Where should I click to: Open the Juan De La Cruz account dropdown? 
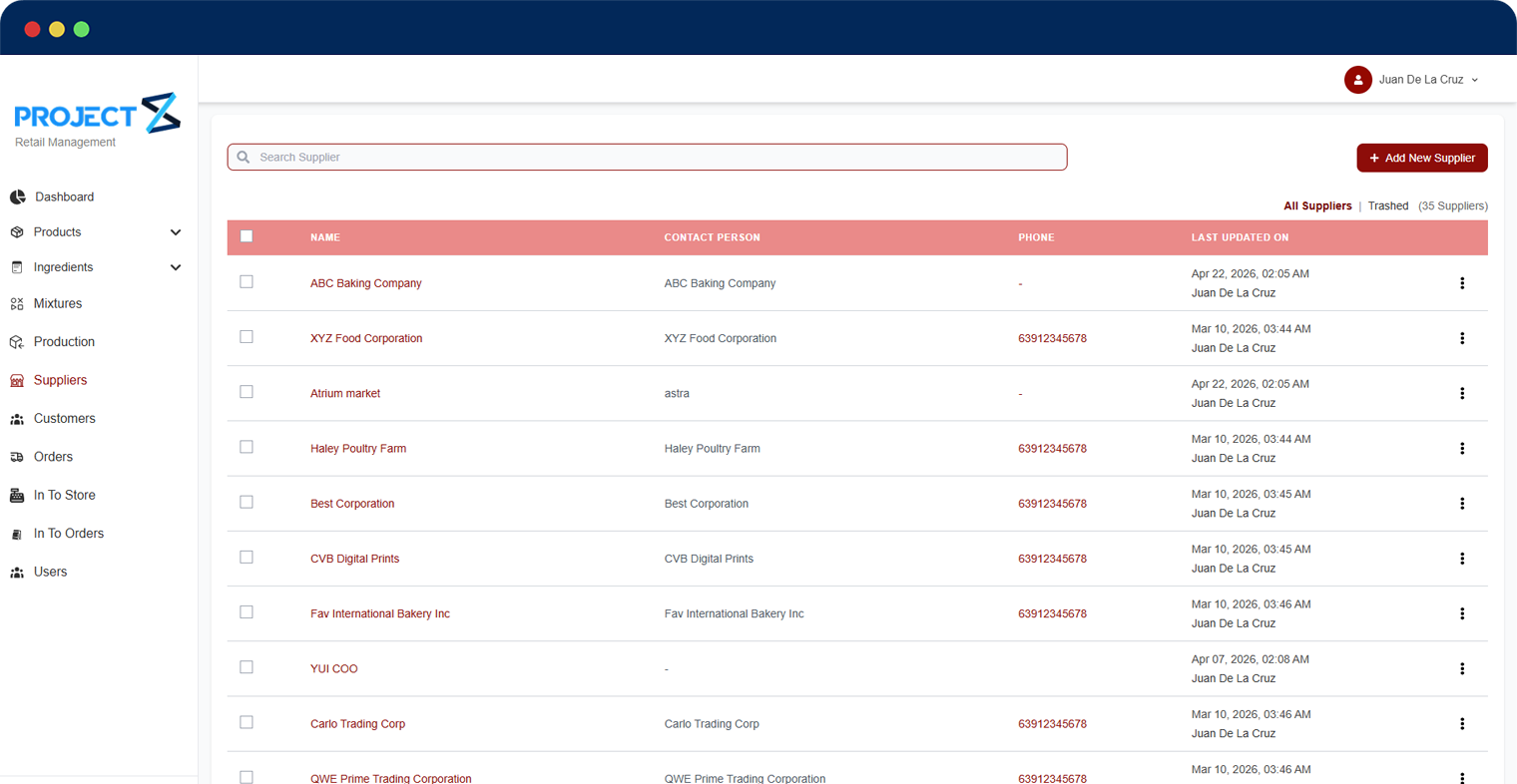coord(1412,80)
